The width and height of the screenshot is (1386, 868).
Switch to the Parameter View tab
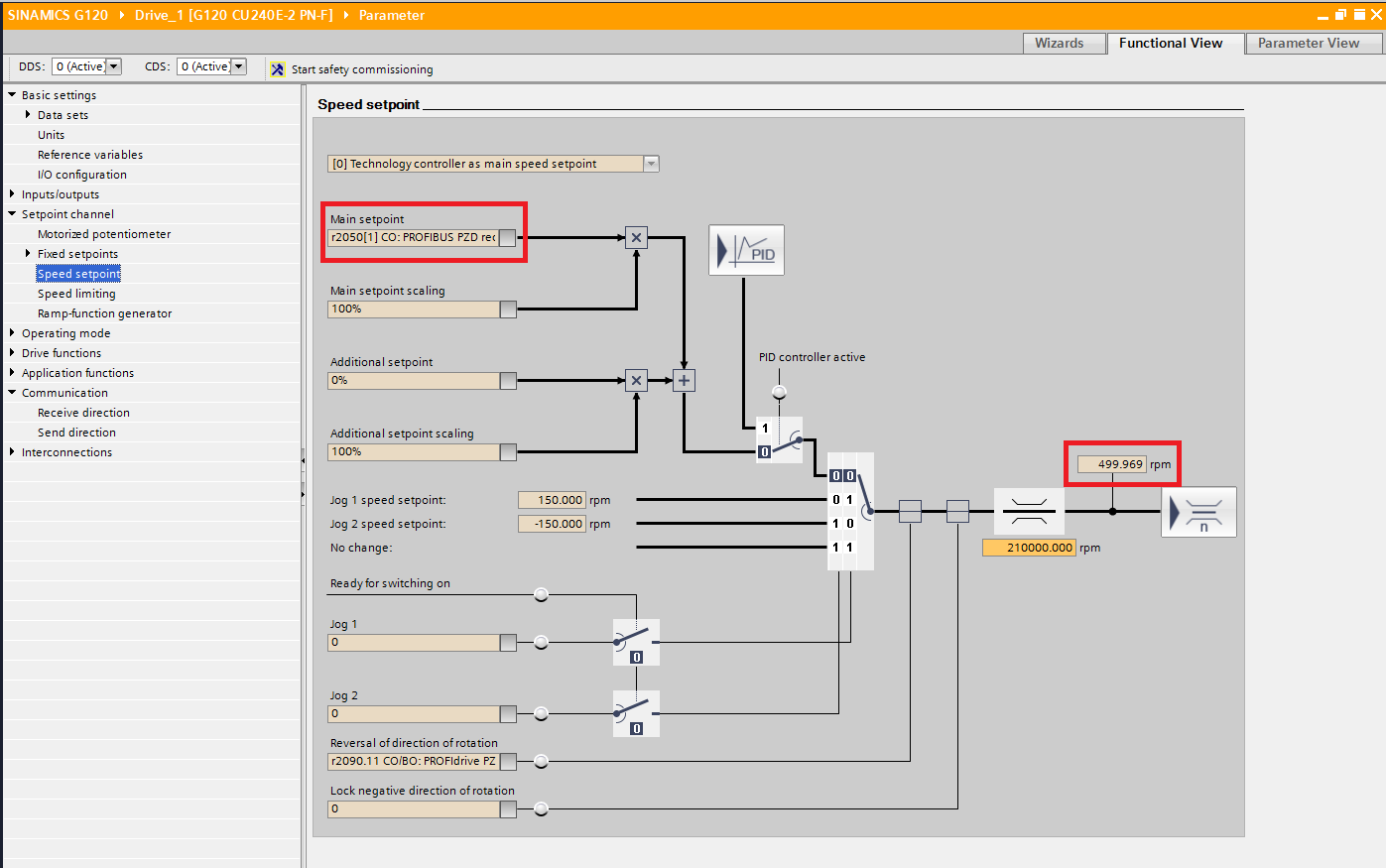tap(1313, 43)
